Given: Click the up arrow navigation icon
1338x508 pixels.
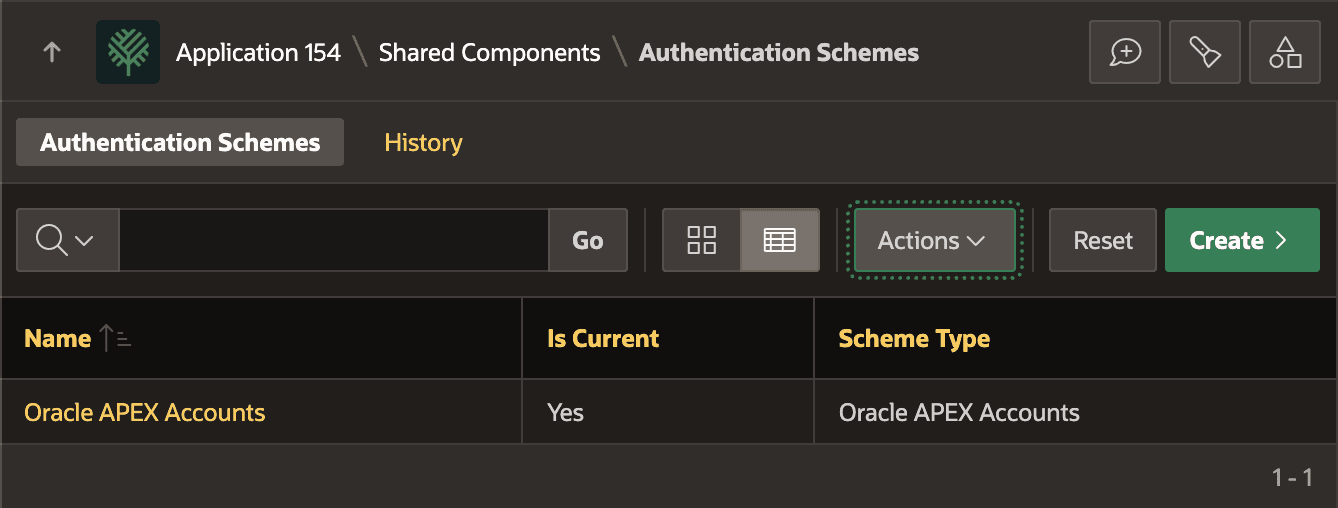Looking at the screenshot, I should pyautogui.click(x=52, y=52).
